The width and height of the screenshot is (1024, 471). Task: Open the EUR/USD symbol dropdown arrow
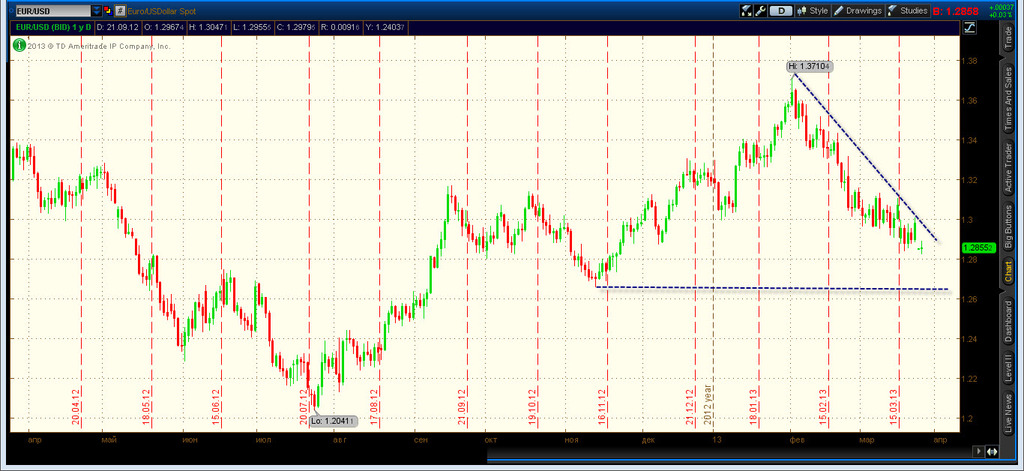click(x=97, y=11)
